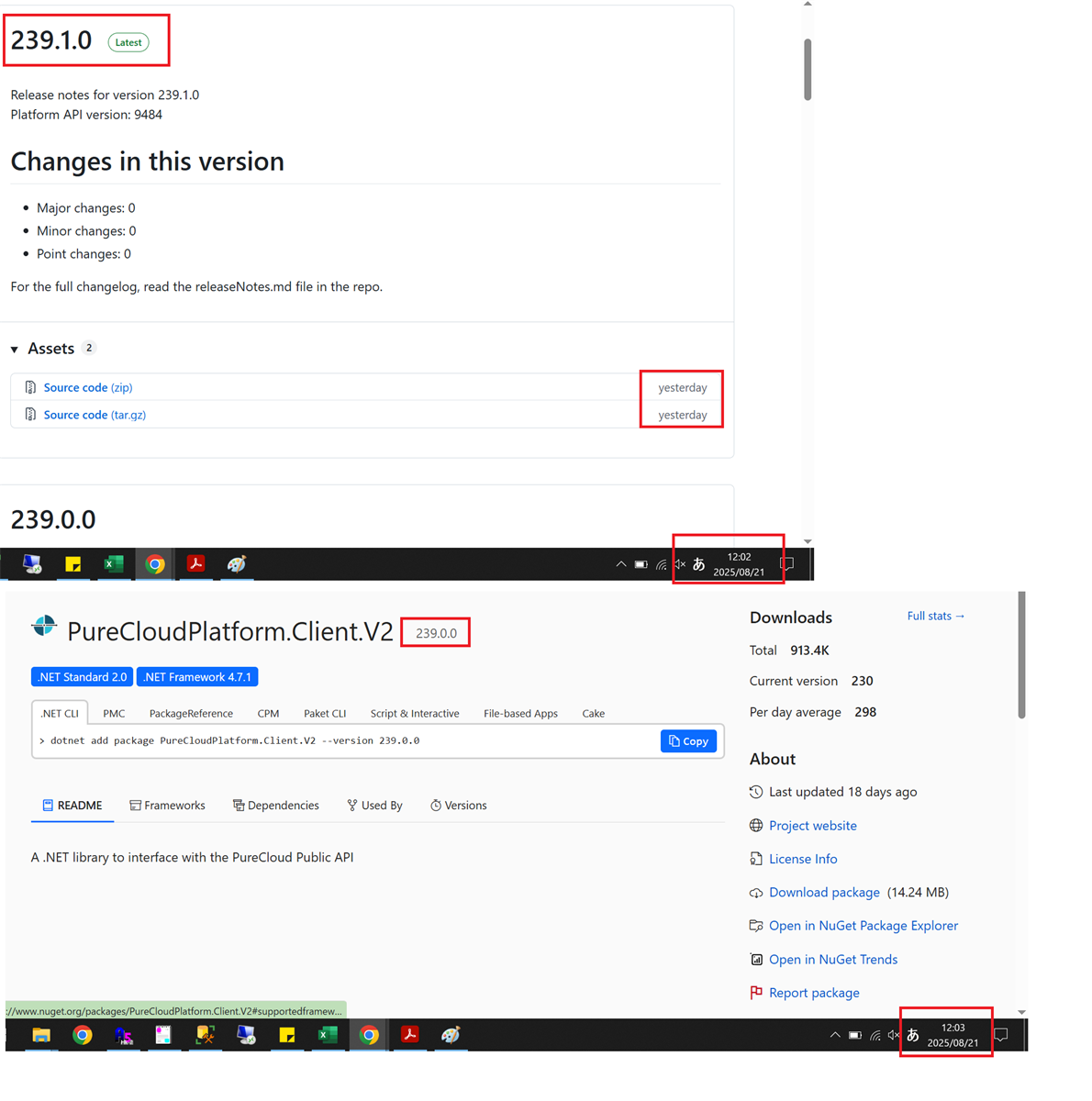Select the Paket CLI tab

[325, 713]
